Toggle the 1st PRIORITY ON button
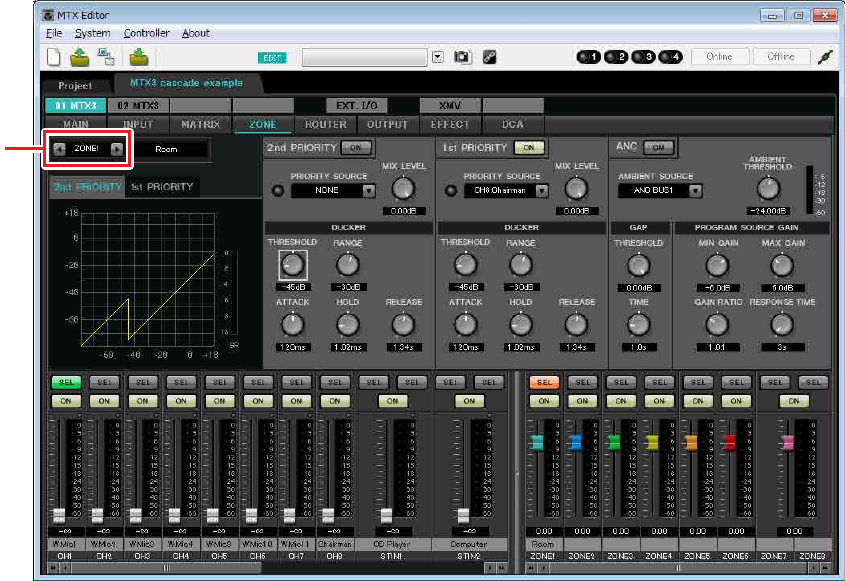The width and height of the screenshot is (846, 581). click(528, 147)
